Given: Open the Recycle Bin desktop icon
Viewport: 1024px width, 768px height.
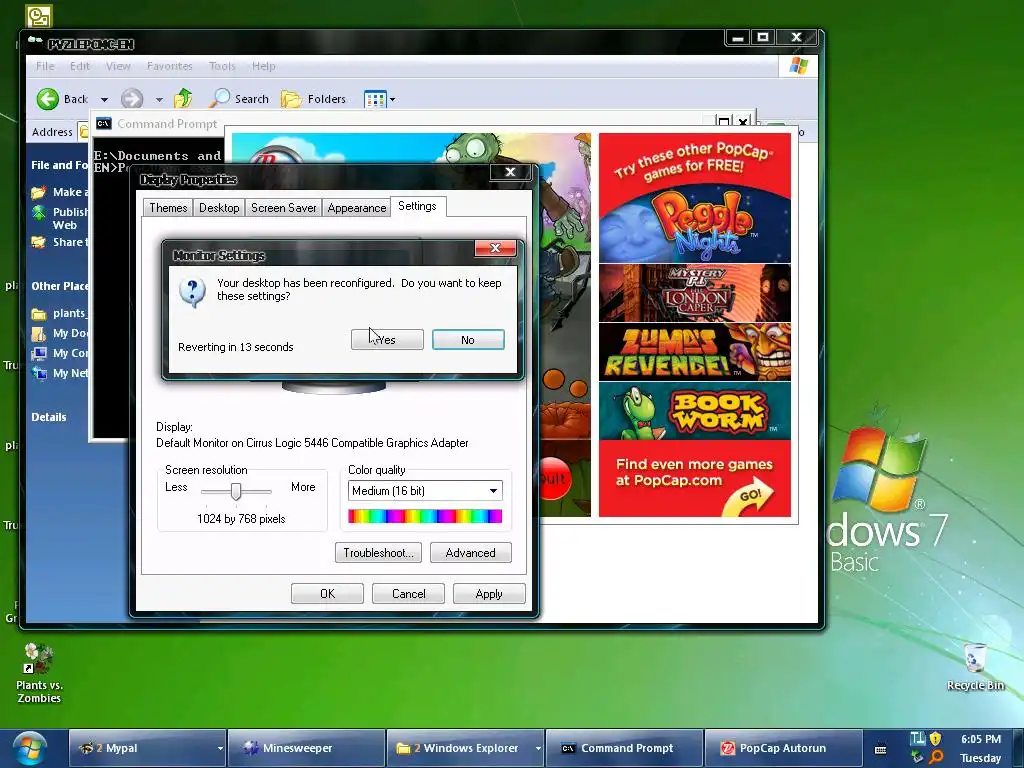Looking at the screenshot, I should tap(975, 667).
